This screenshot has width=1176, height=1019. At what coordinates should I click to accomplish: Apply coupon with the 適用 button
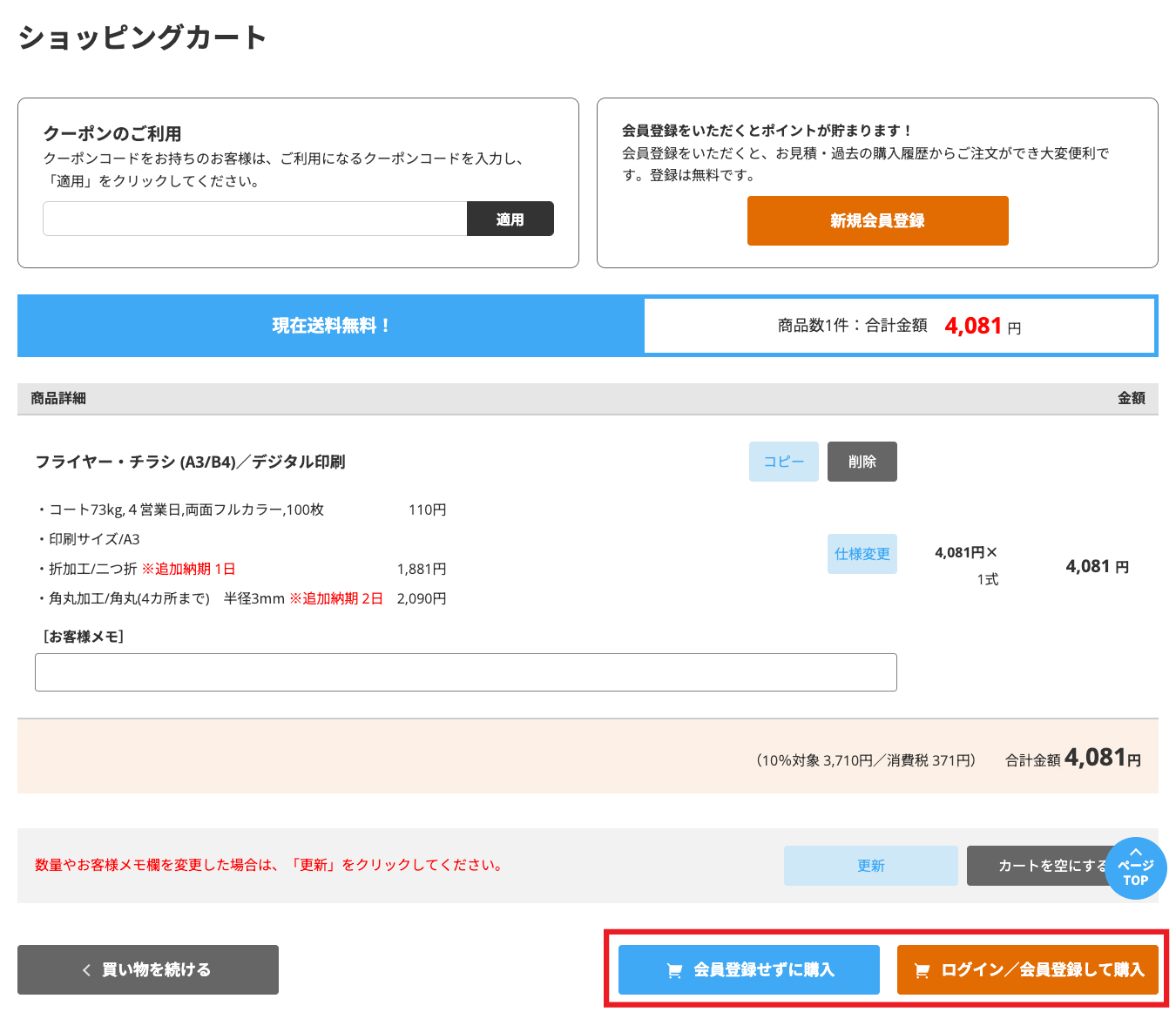(510, 219)
